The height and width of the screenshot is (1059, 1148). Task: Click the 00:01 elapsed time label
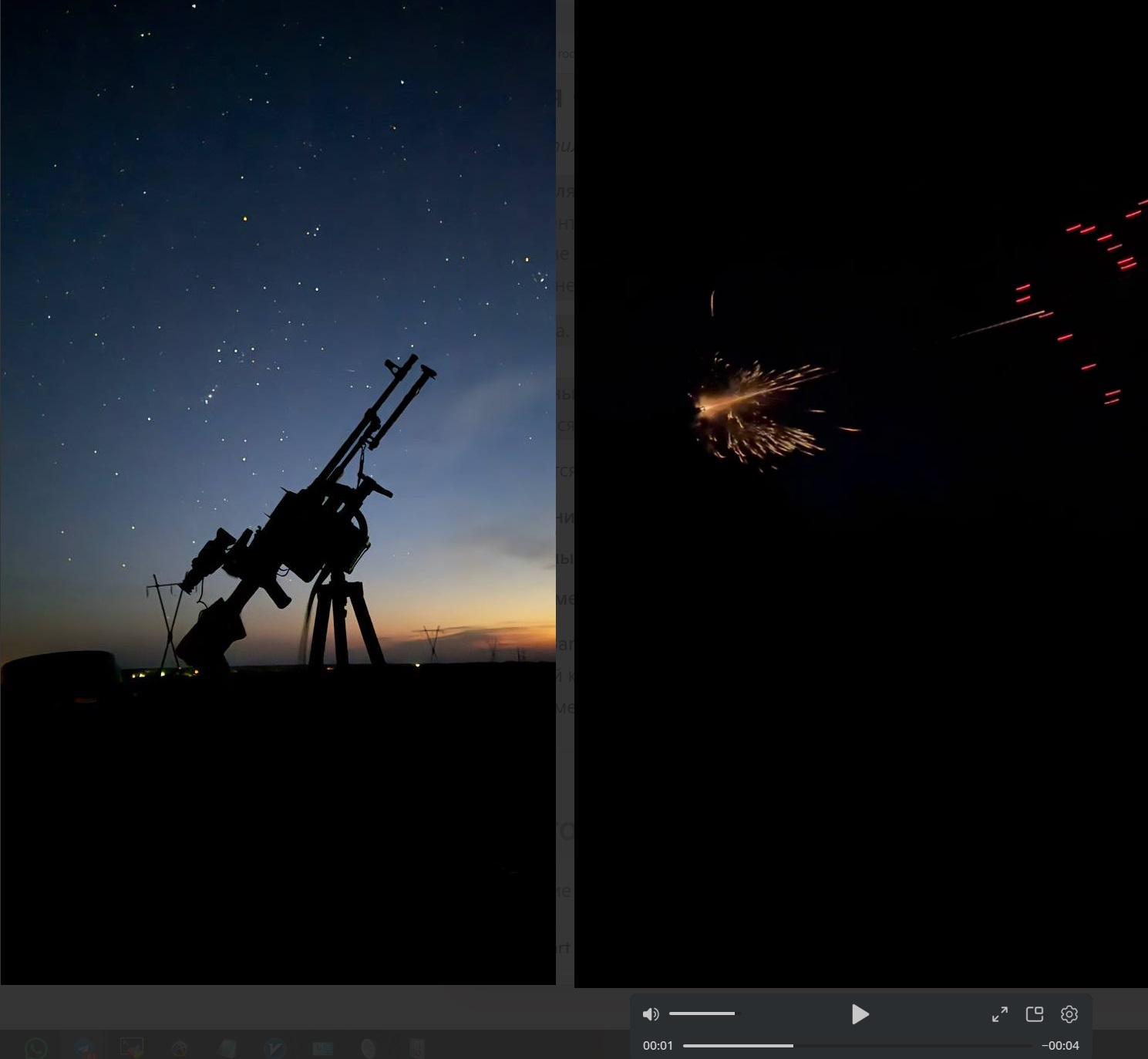click(658, 1046)
